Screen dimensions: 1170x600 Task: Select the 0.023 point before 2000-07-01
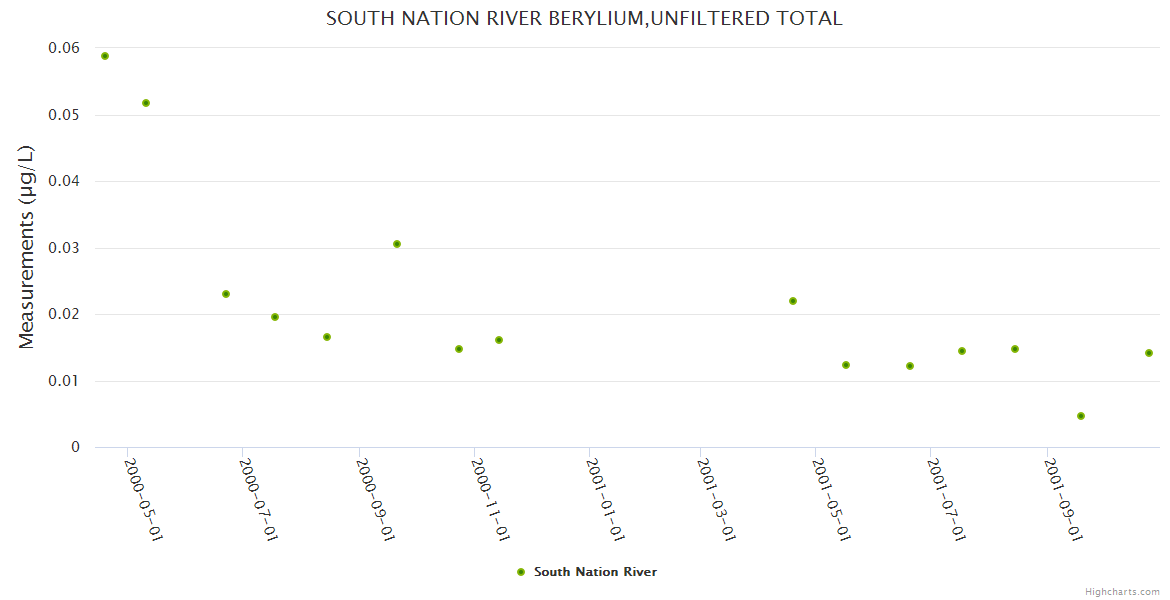click(x=226, y=294)
